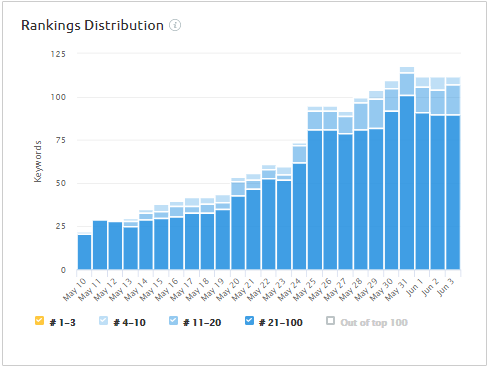
Task: Click the Out of top 100 label
Action: pyautogui.click(x=374, y=323)
